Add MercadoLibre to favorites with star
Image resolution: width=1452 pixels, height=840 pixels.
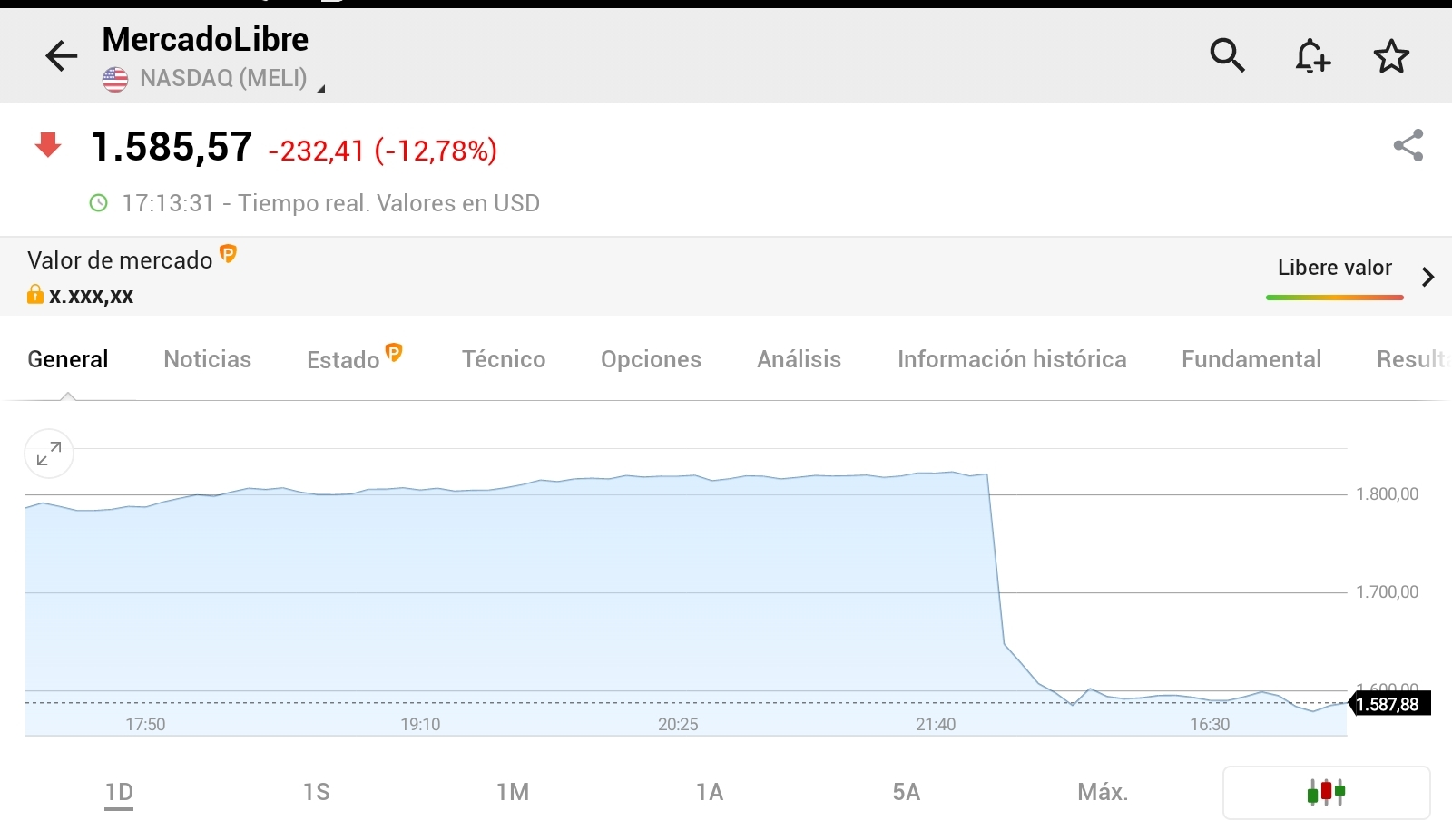pyautogui.click(x=1391, y=56)
